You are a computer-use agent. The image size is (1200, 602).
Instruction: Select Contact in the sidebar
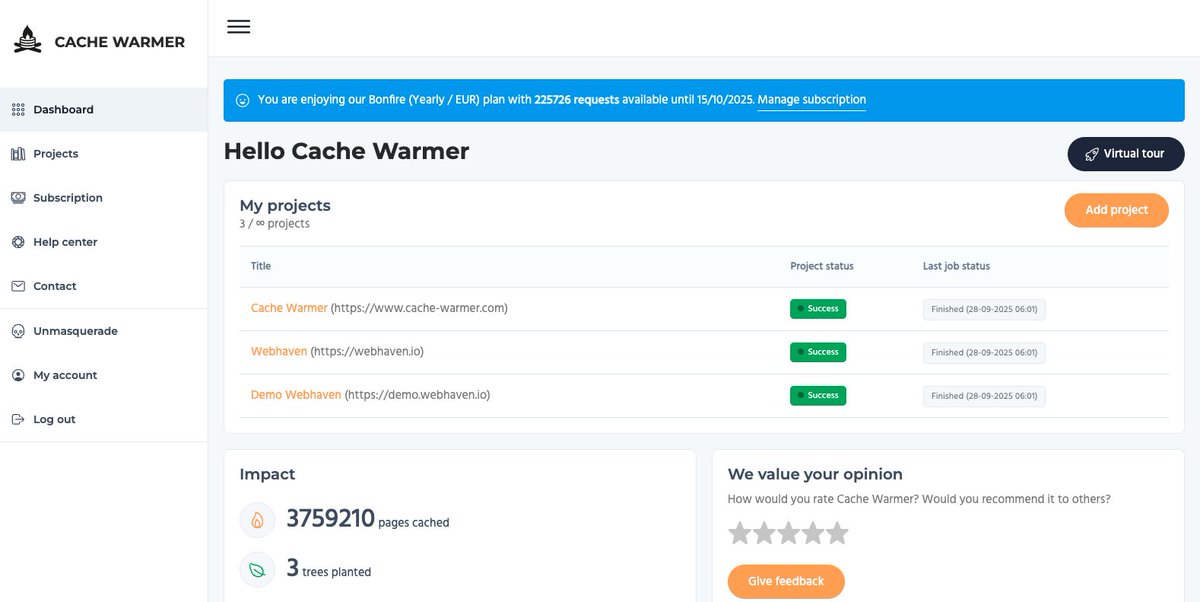pyautogui.click(x=104, y=286)
